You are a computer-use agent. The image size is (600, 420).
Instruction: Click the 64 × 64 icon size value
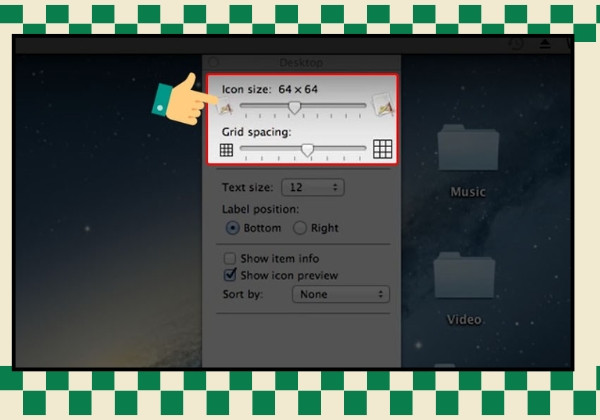point(298,90)
